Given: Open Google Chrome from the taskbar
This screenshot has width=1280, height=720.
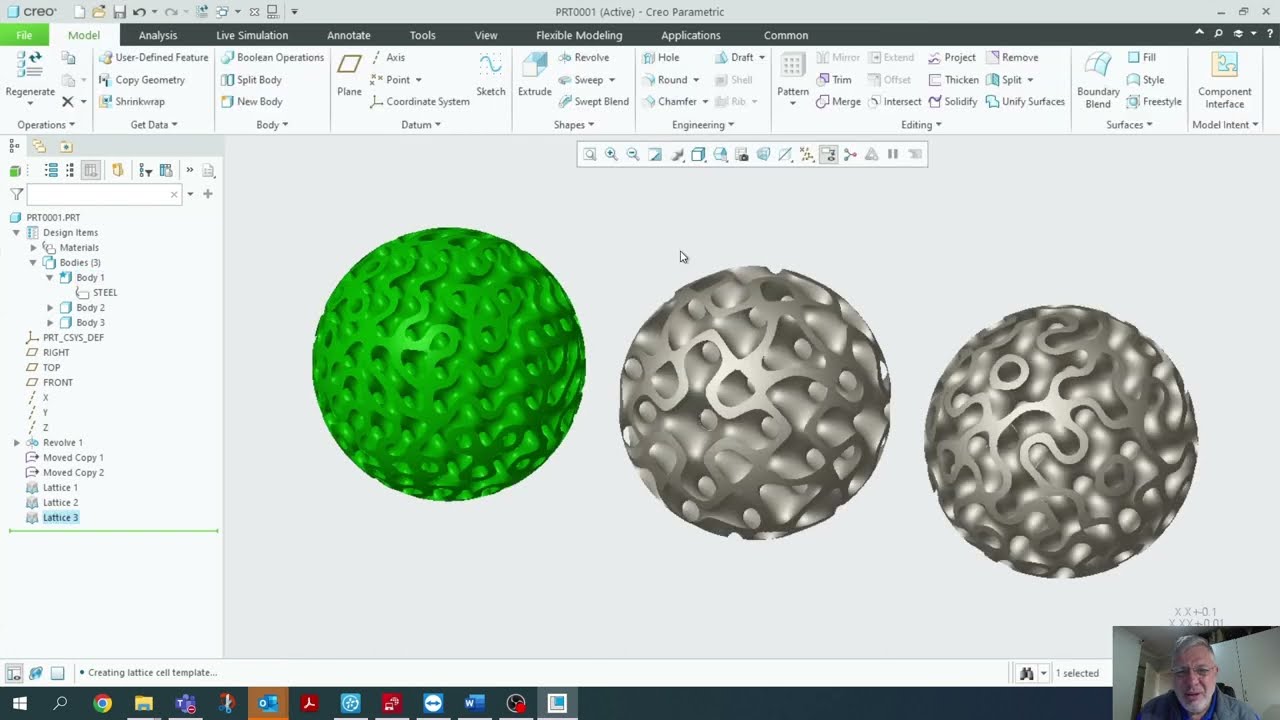Looking at the screenshot, I should [x=102, y=704].
